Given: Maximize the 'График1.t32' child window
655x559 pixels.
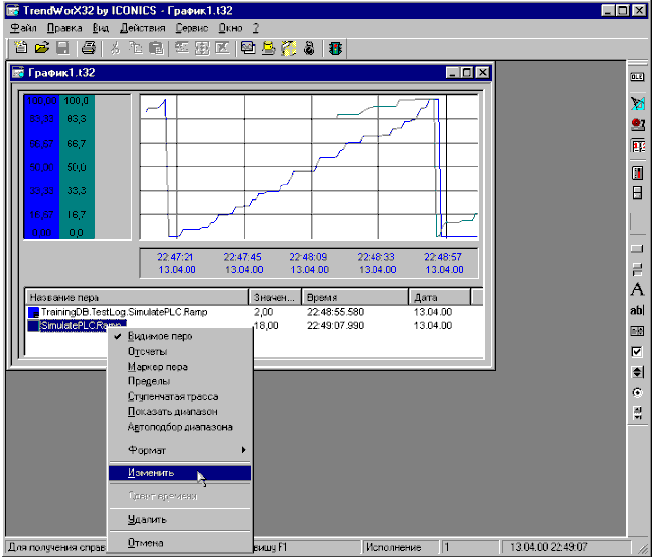Looking at the screenshot, I should point(467,73).
